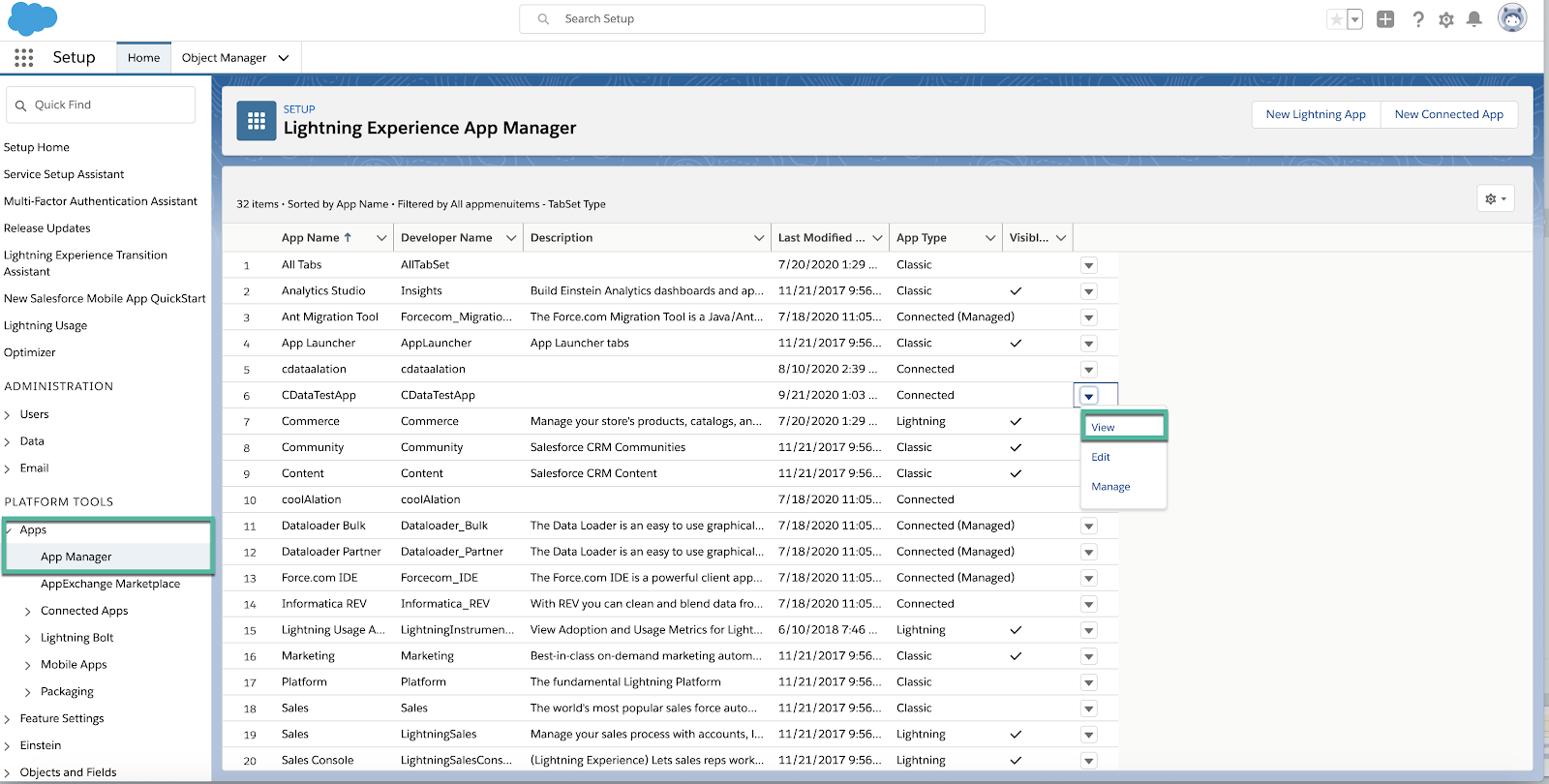Screen dimensions: 1549x784
Task: Expand the favorites list dropdown arrow
Action: (x=1355, y=19)
